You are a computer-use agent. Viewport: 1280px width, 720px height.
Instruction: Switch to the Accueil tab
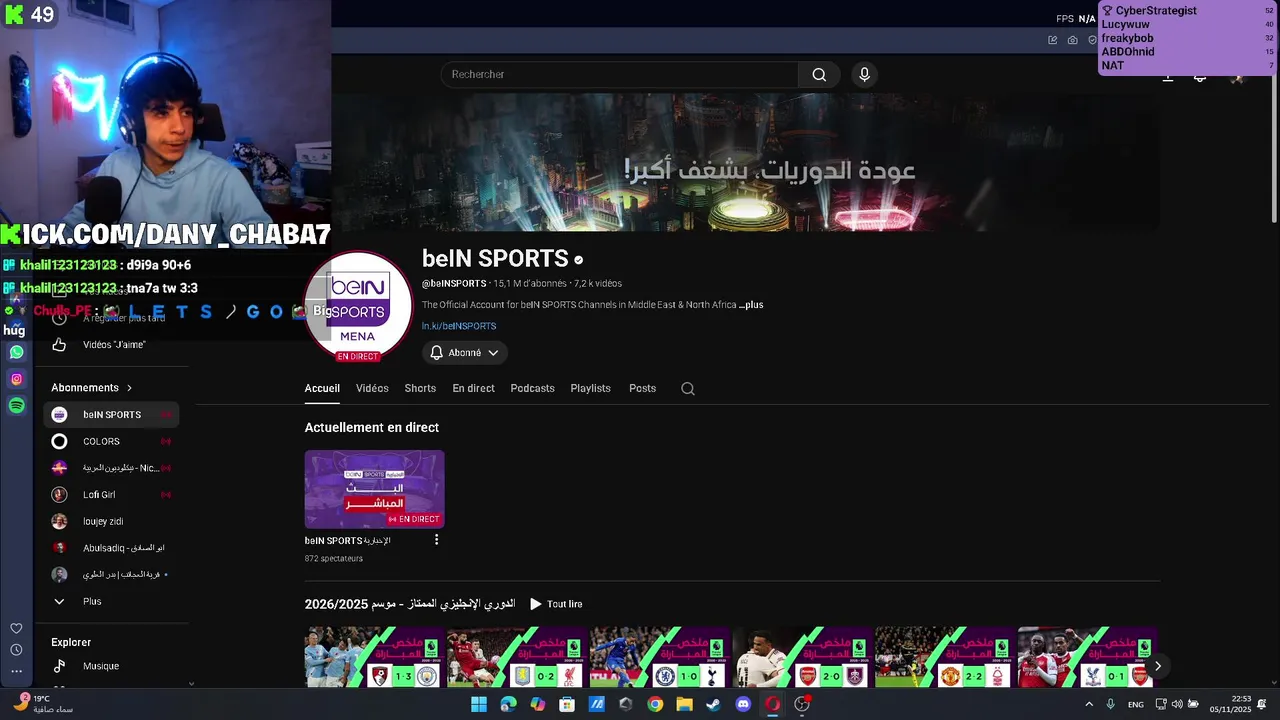(x=322, y=388)
